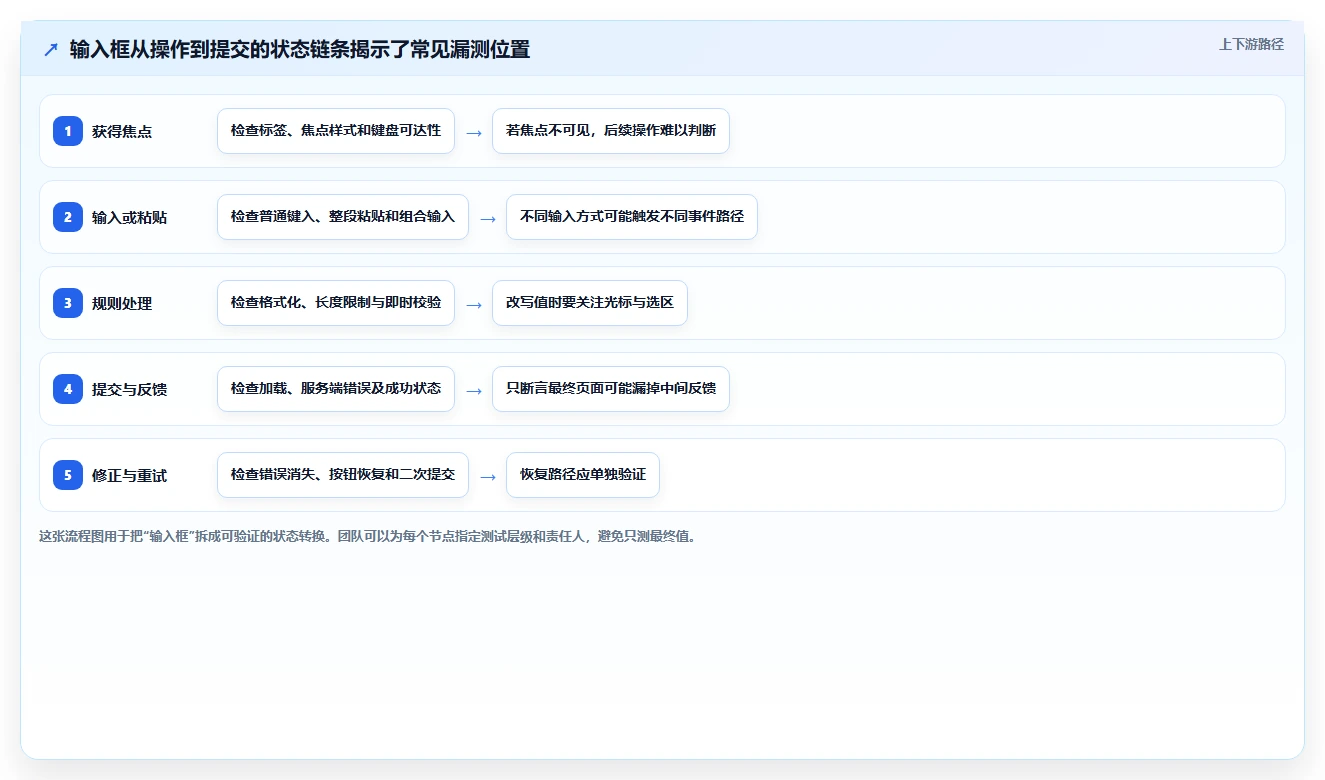Click the '提交与反馈' step label
The image size is (1325, 780).
(x=129, y=389)
